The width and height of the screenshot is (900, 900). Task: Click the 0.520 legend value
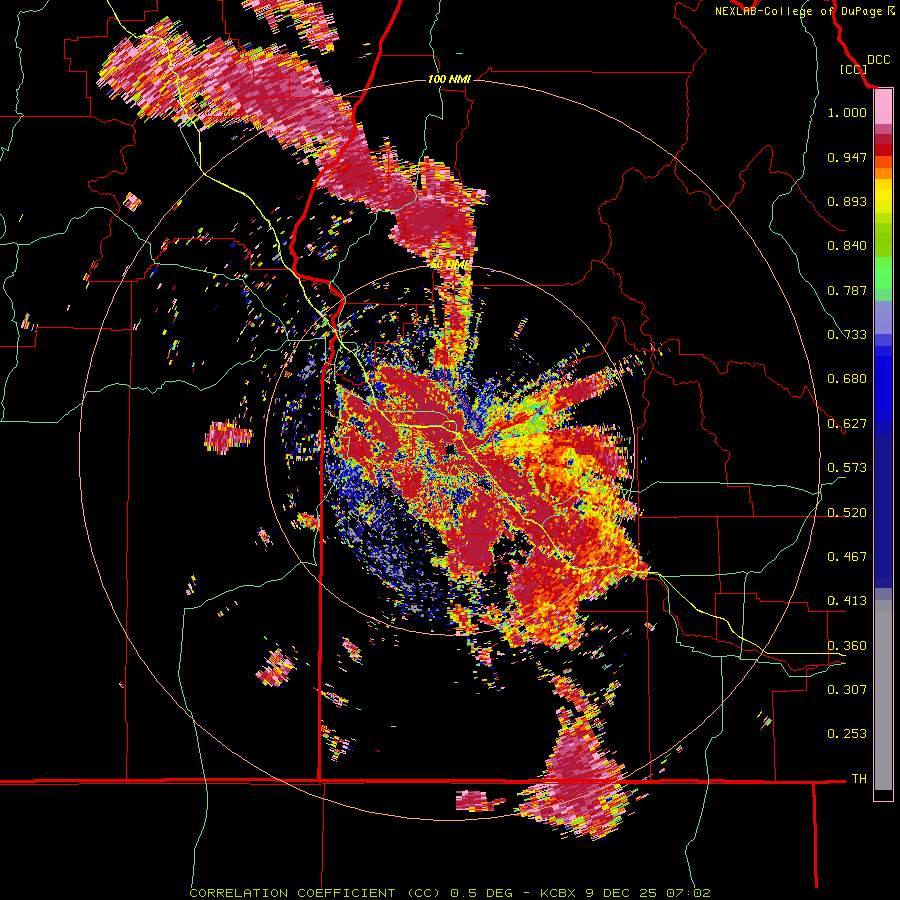coord(847,513)
